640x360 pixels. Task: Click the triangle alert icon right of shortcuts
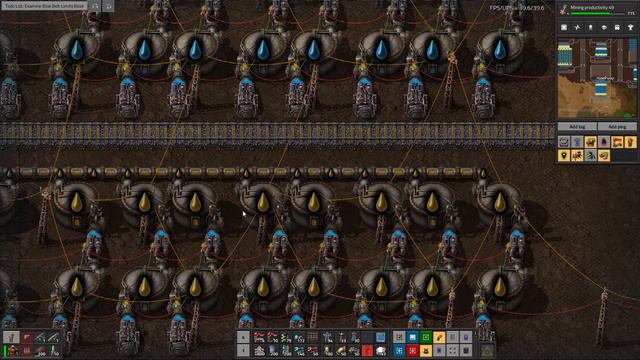click(487, 351)
